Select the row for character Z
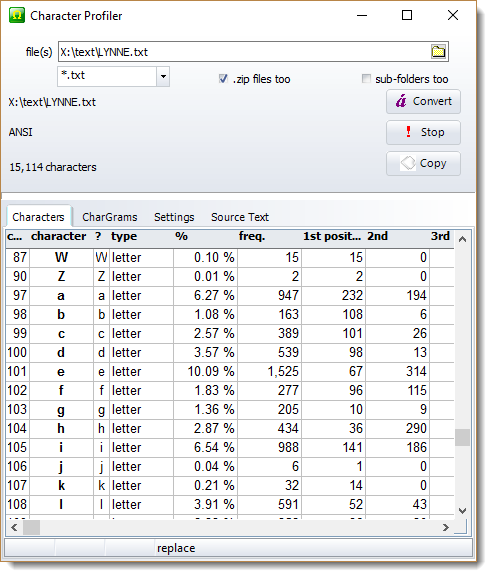The height and width of the screenshot is (577, 492). [230, 276]
